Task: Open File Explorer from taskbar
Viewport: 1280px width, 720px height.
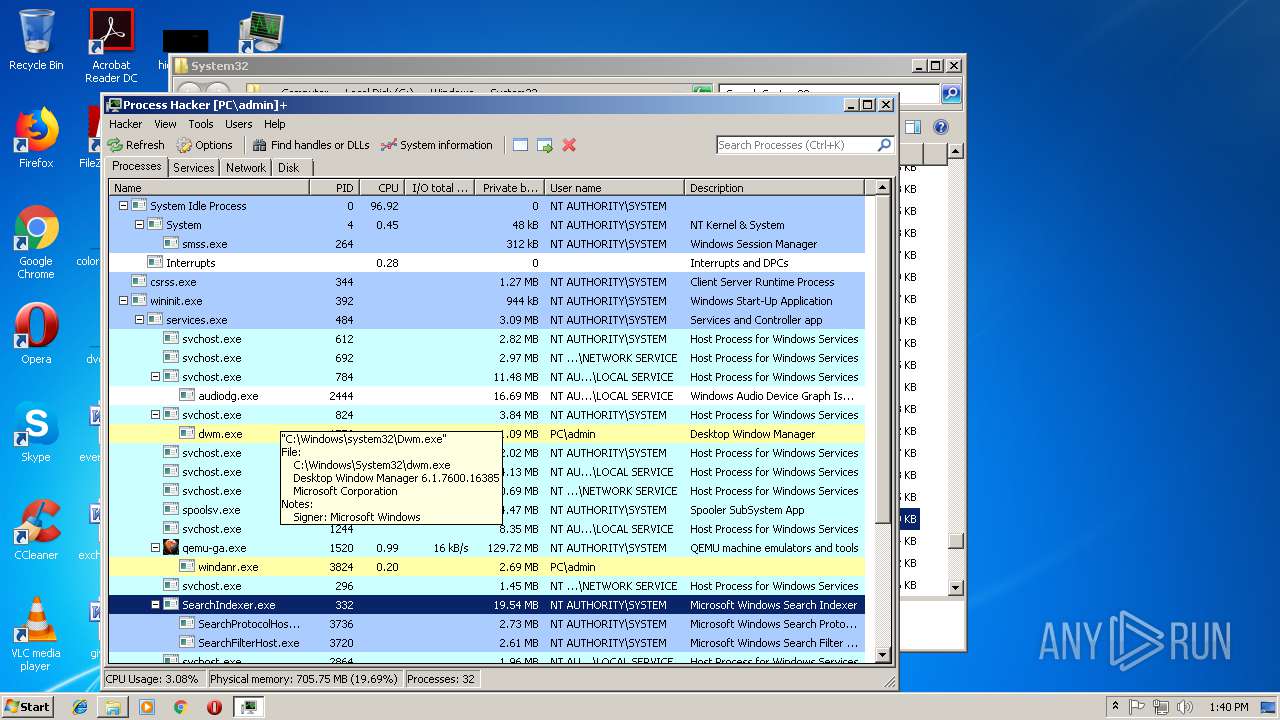Action: pos(113,707)
